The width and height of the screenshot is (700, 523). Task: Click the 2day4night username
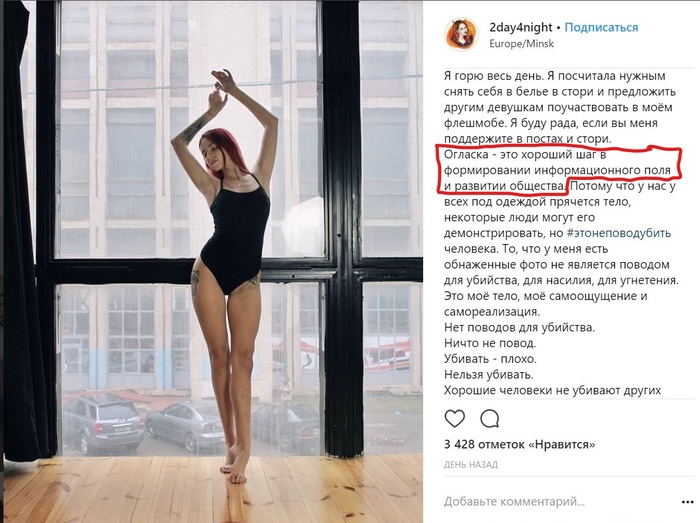coord(521,28)
